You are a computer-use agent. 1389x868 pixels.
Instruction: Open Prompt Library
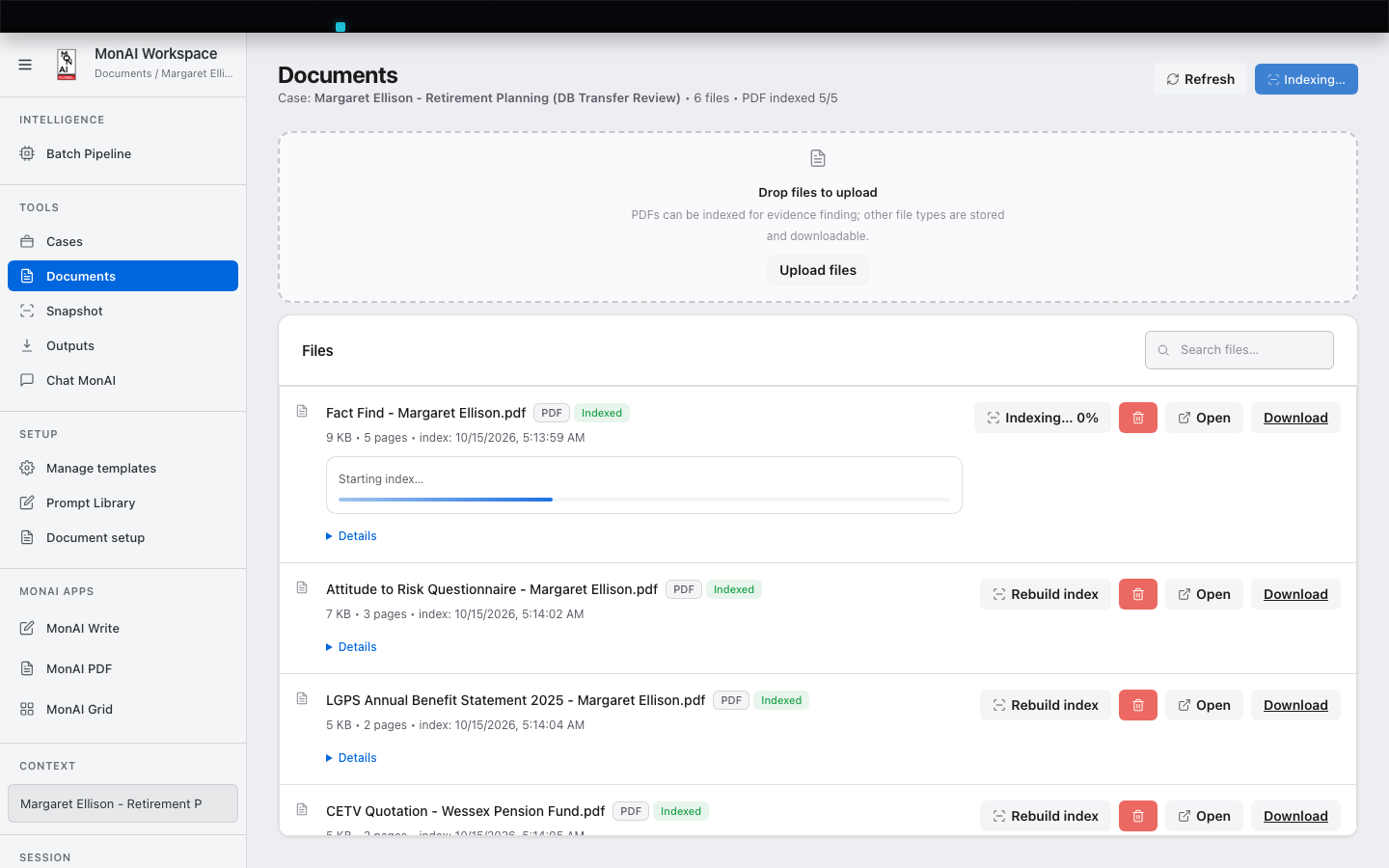tap(123, 502)
